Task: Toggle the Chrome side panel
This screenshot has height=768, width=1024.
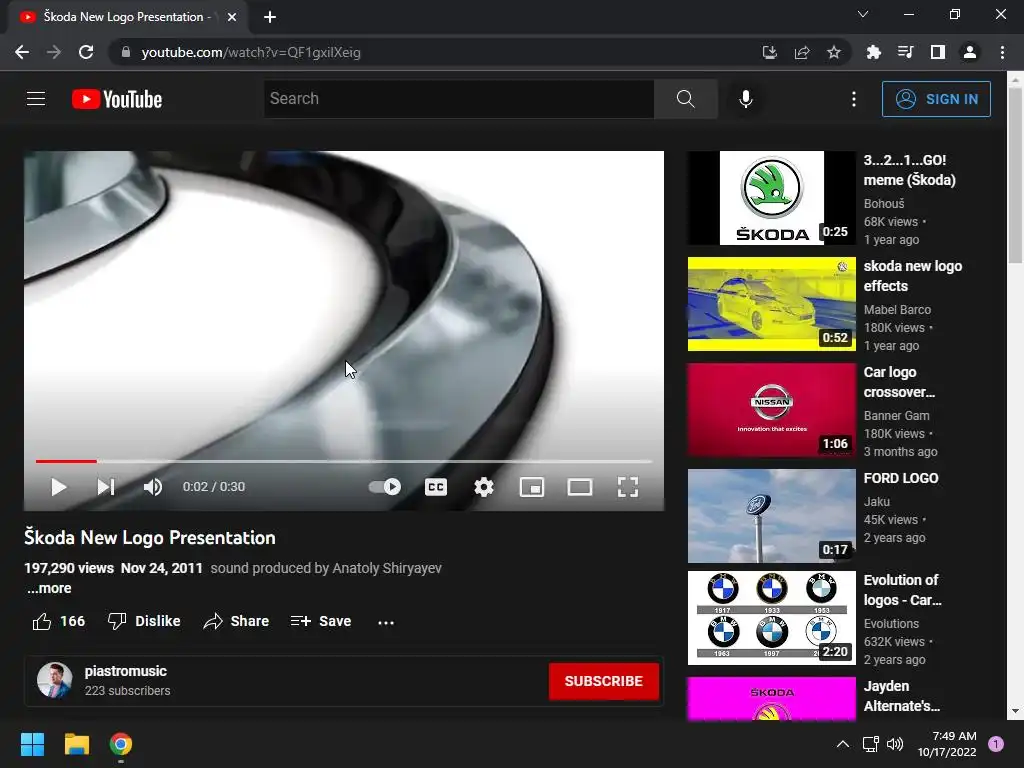Action: pyautogui.click(x=938, y=52)
